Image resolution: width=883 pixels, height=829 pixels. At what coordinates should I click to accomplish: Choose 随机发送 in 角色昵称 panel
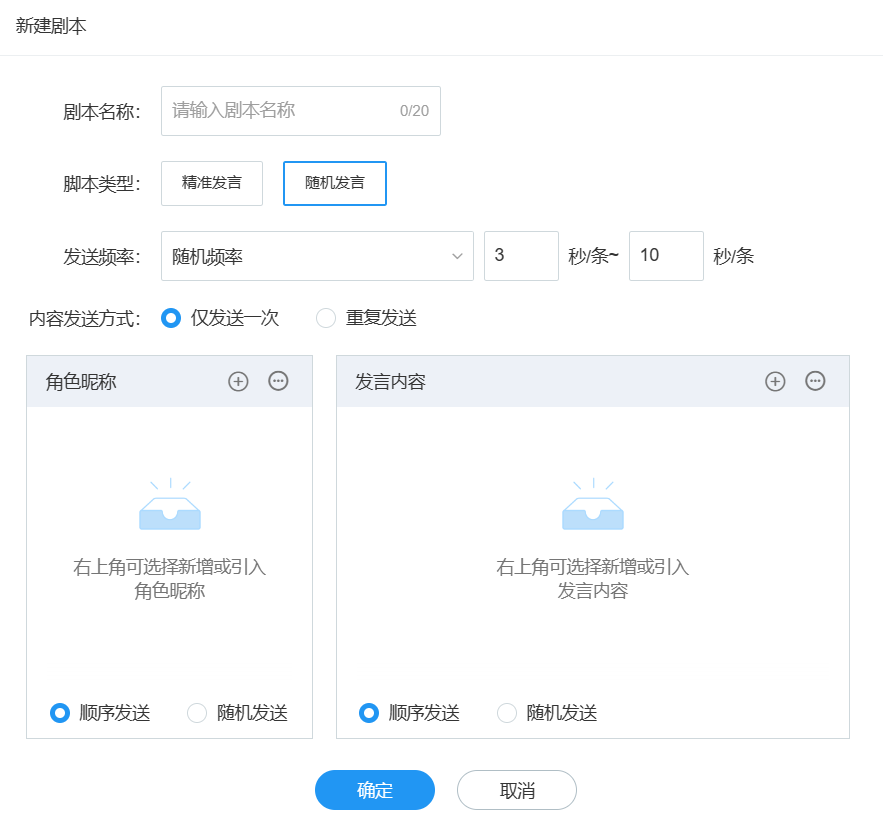198,713
